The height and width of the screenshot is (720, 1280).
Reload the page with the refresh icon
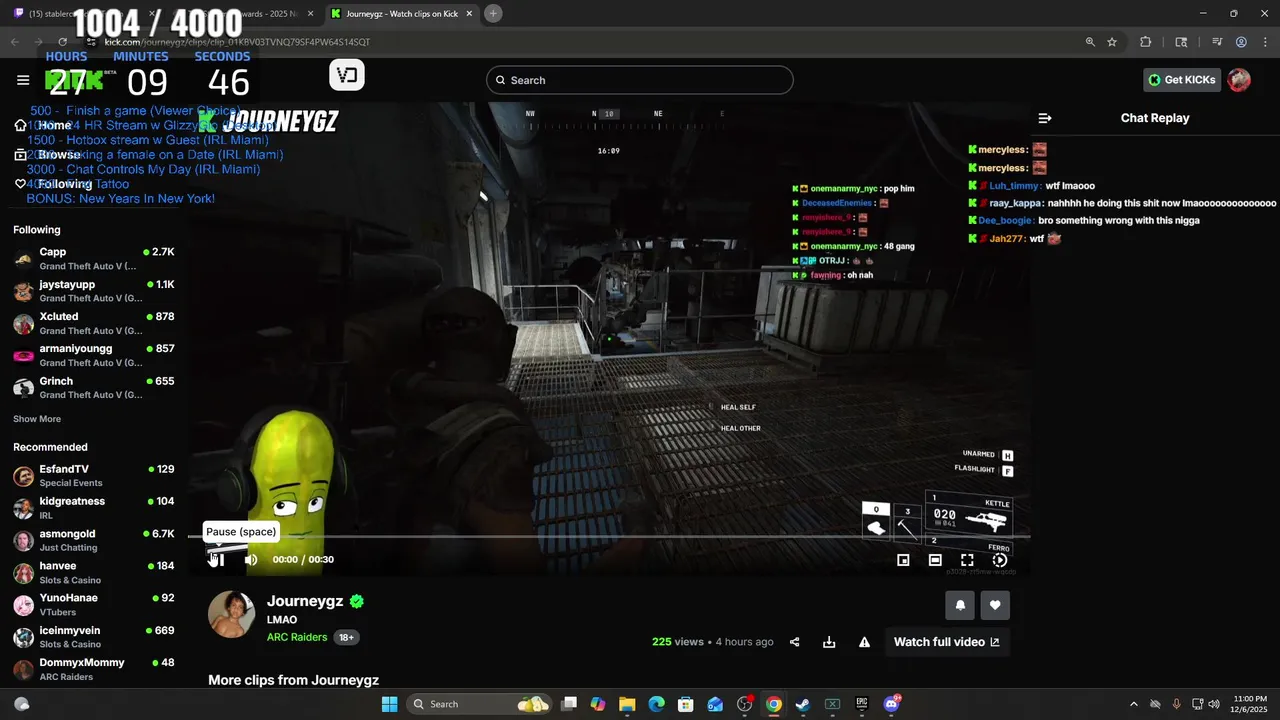(63, 42)
